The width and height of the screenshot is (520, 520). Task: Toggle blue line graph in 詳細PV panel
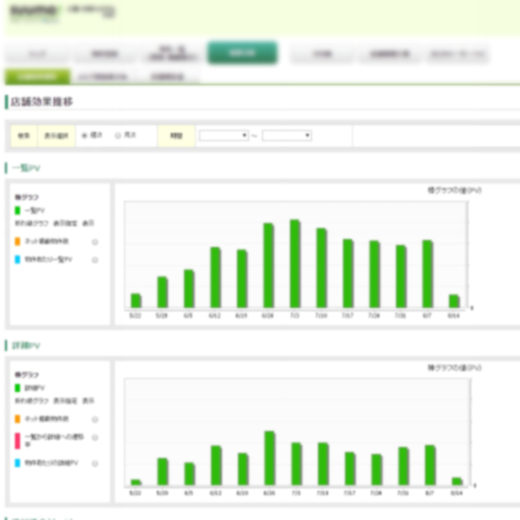pyautogui.click(x=95, y=463)
